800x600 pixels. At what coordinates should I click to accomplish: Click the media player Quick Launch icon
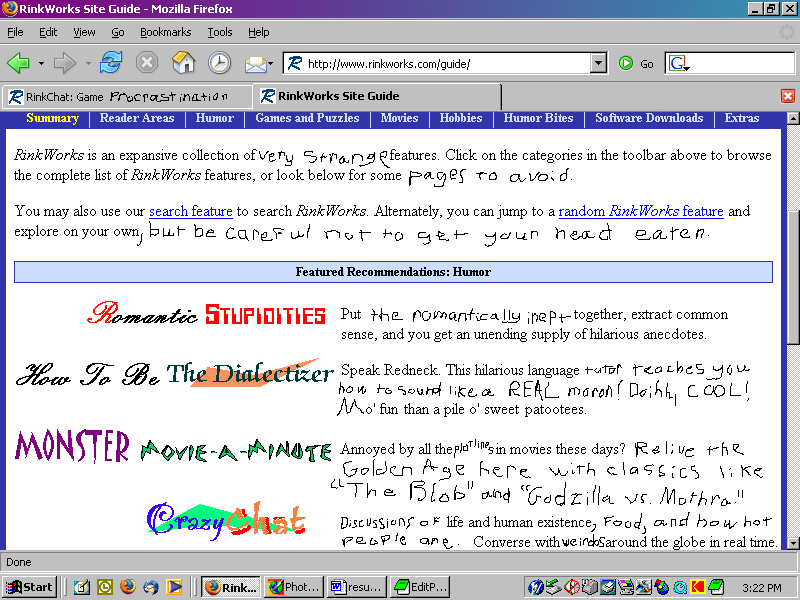click(x=174, y=587)
